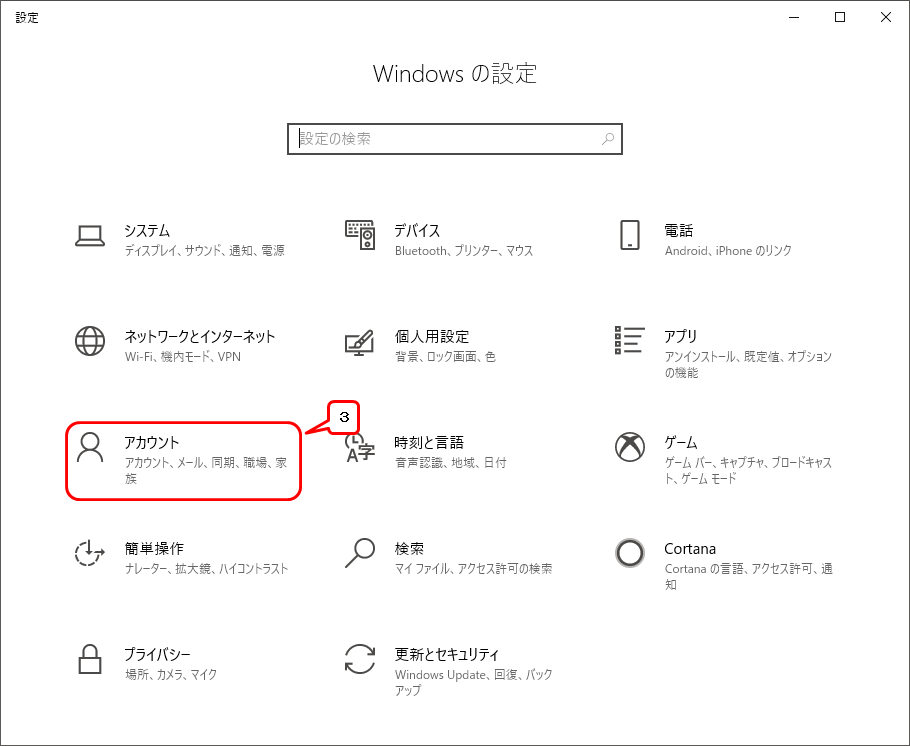Click inside the 設定の検索 search box
The image size is (910, 746).
point(445,139)
